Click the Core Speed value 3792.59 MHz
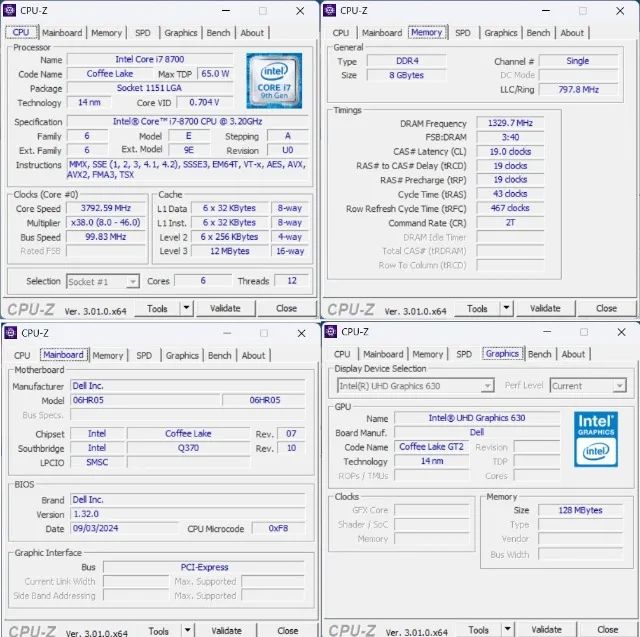Viewport: 640px width, 637px height. 106,208
